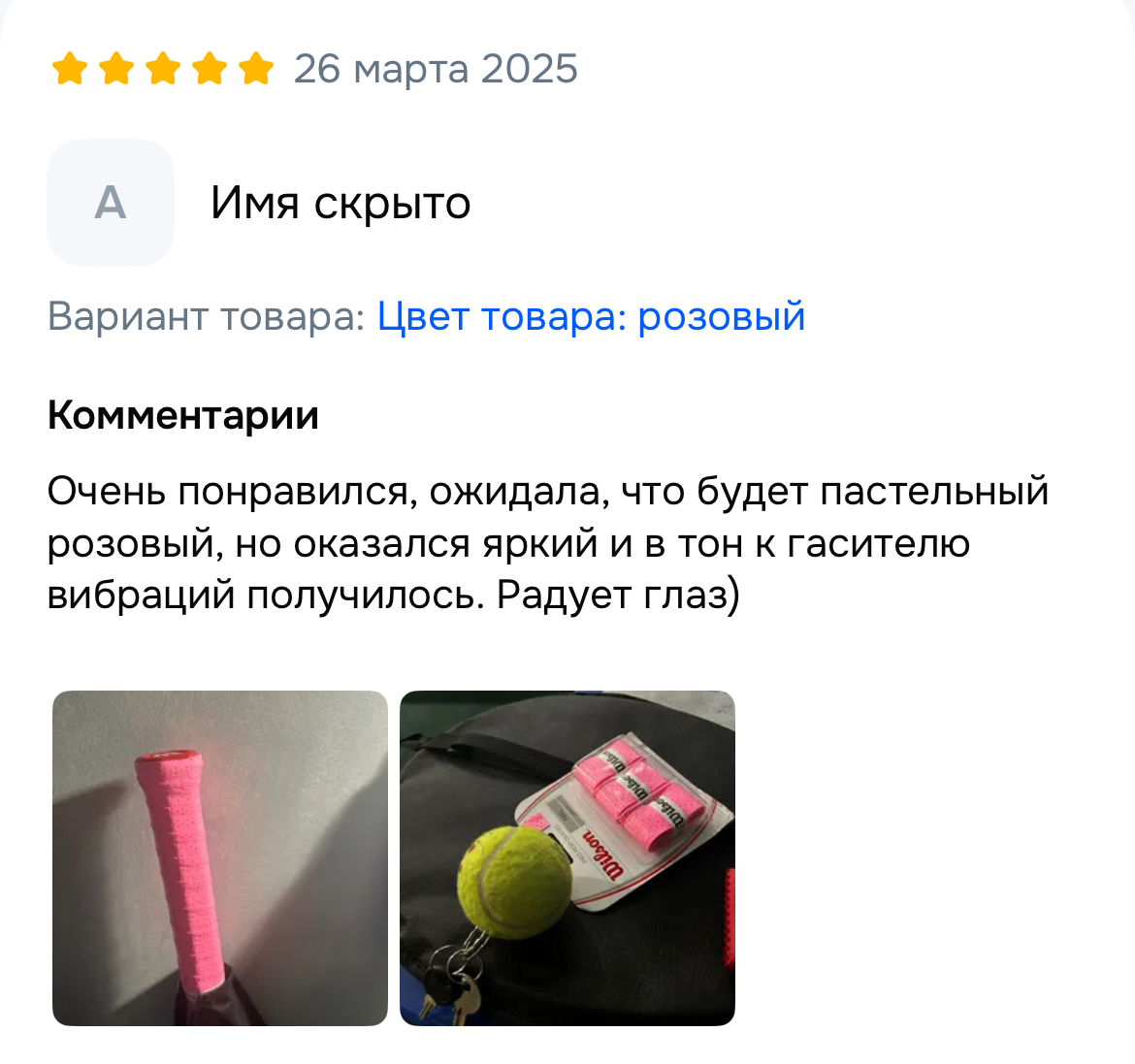Open the pink racket grip photo
The width and height of the screenshot is (1135, 1064).
(x=220, y=857)
